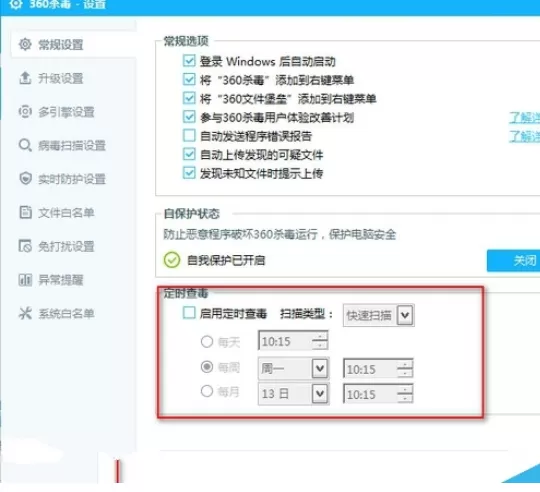Open the 常规设置 section

point(73,44)
